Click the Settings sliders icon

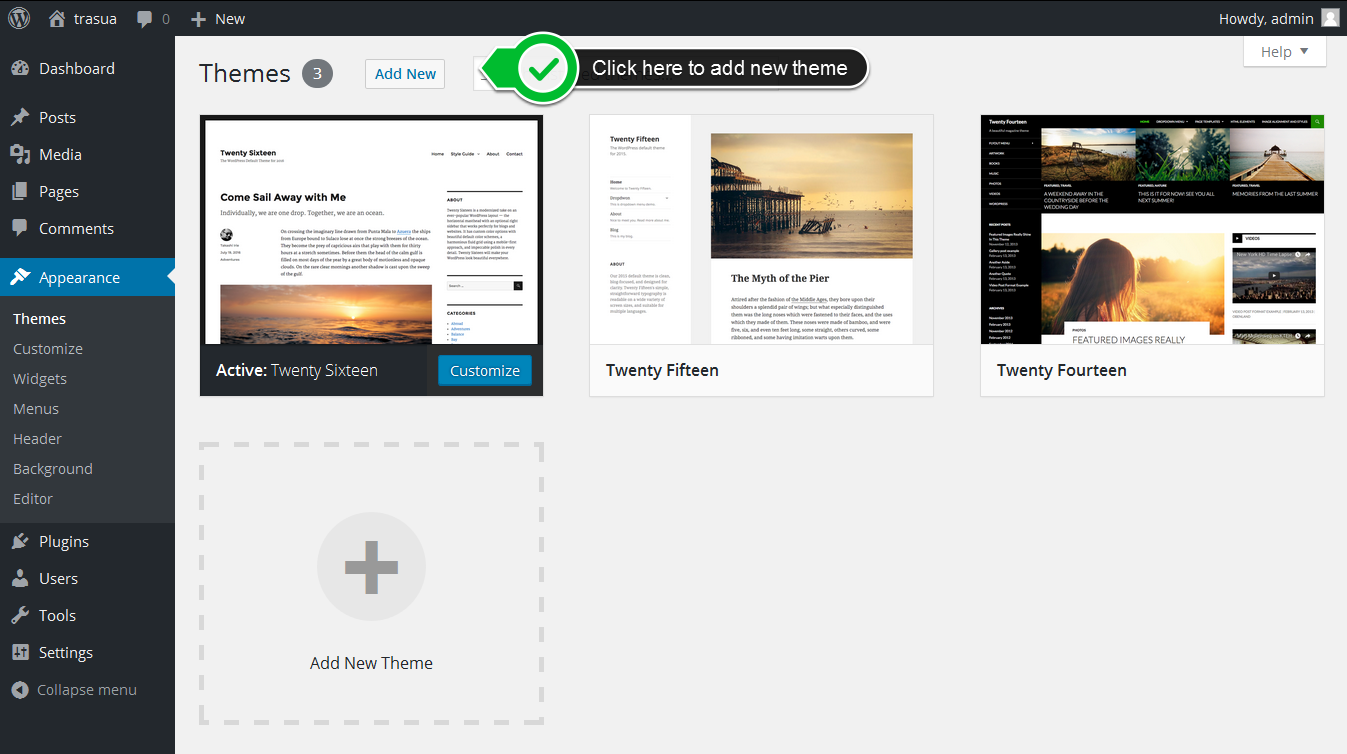[20, 652]
